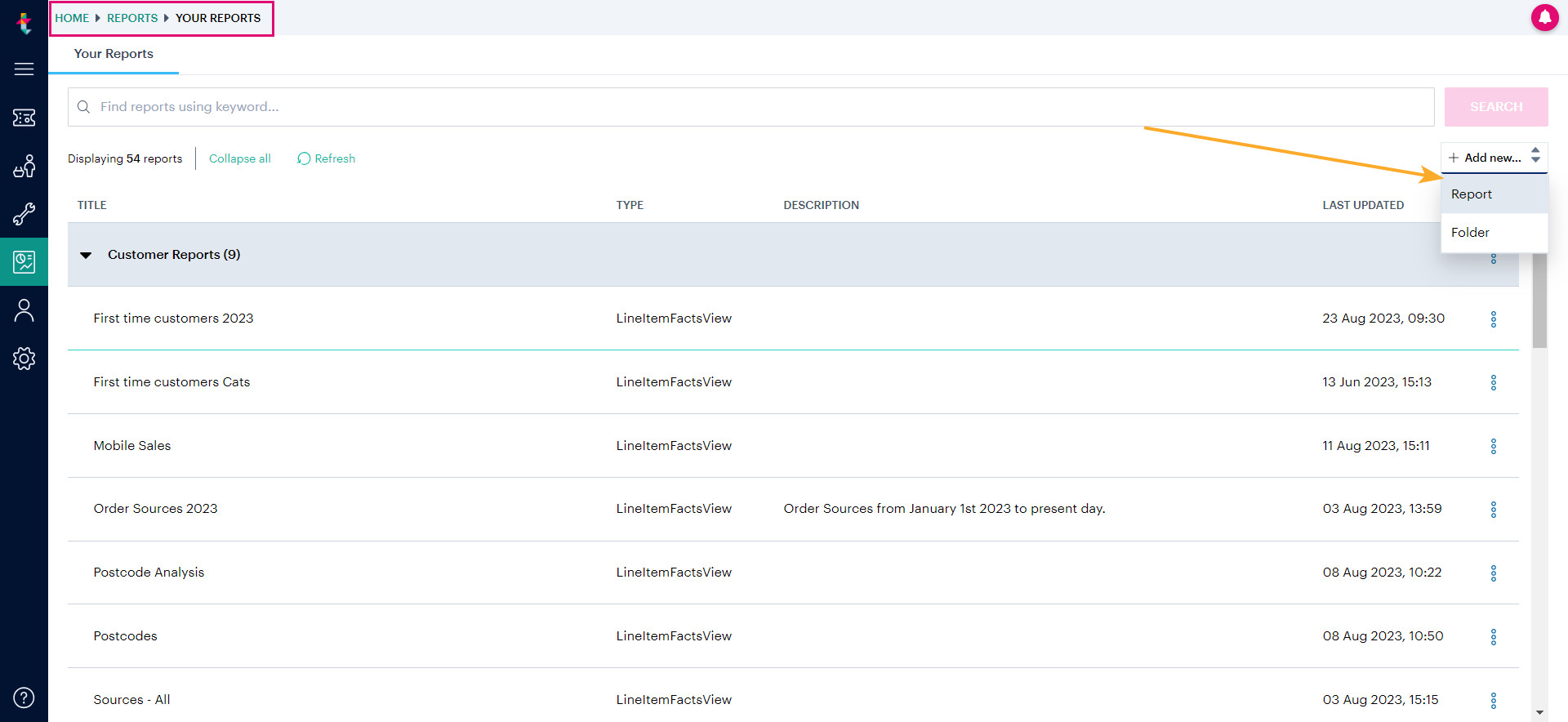Click the TITLE column header

(x=92, y=205)
